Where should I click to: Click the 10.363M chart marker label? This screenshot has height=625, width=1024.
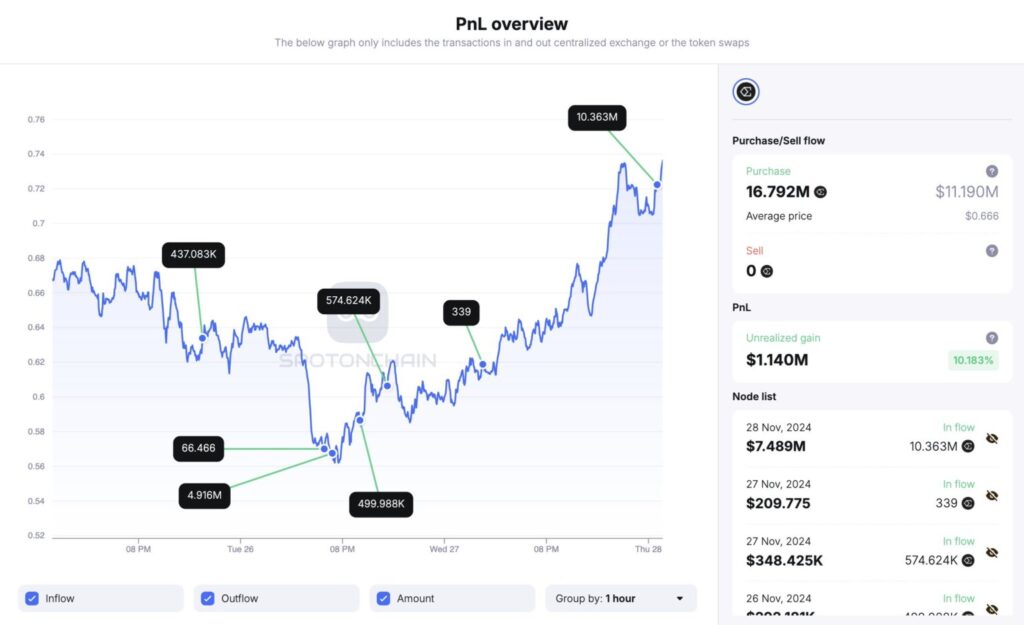(598, 118)
